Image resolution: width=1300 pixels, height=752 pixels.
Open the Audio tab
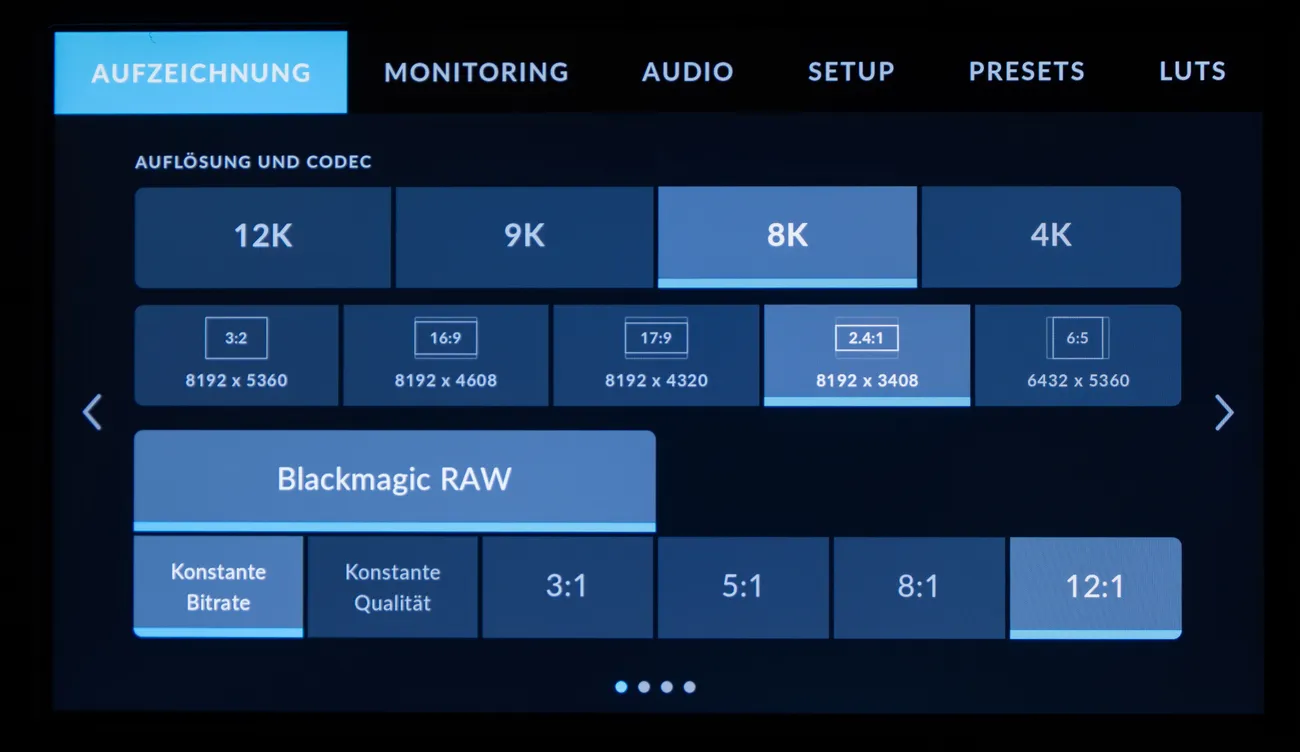click(x=687, y=72)
